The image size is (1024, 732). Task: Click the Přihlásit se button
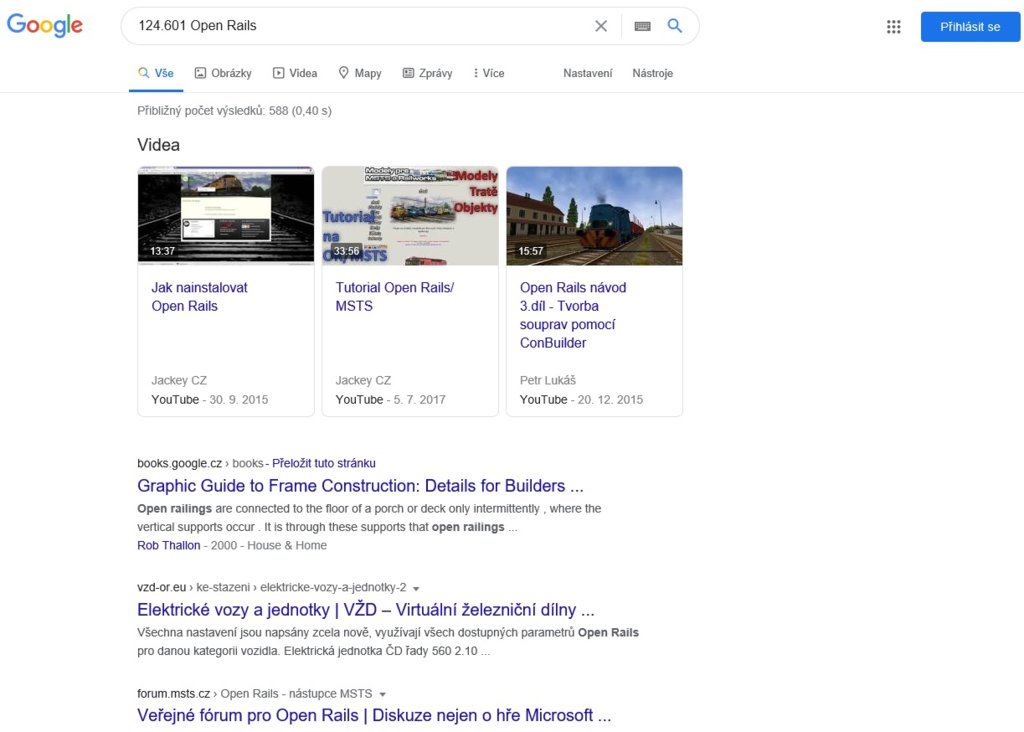tap(970, 27)
